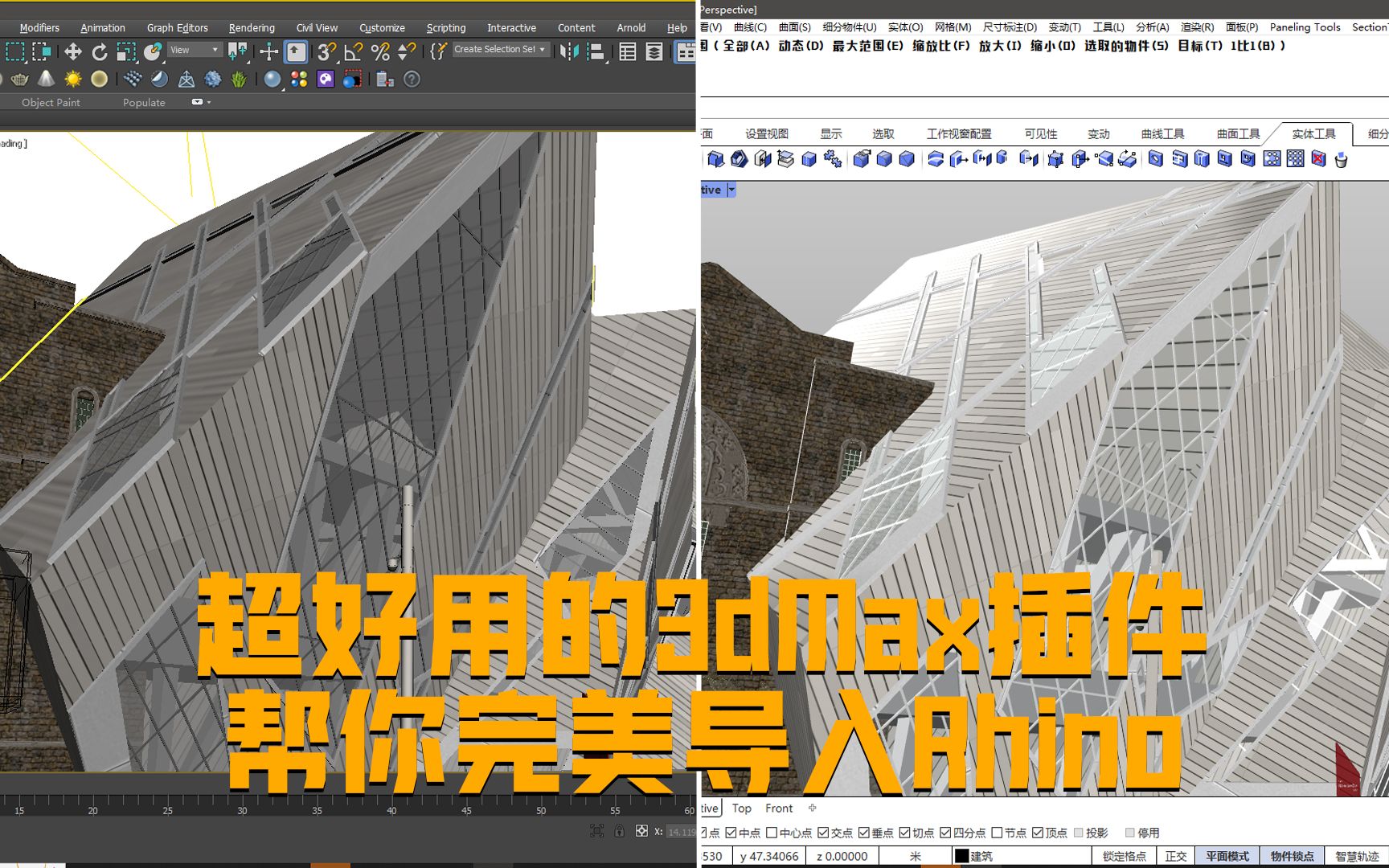Open the Material Editor sphere icon
The width and height of the screenshot is (1389, 868).
pyautogui.click(x=272, y=80)
